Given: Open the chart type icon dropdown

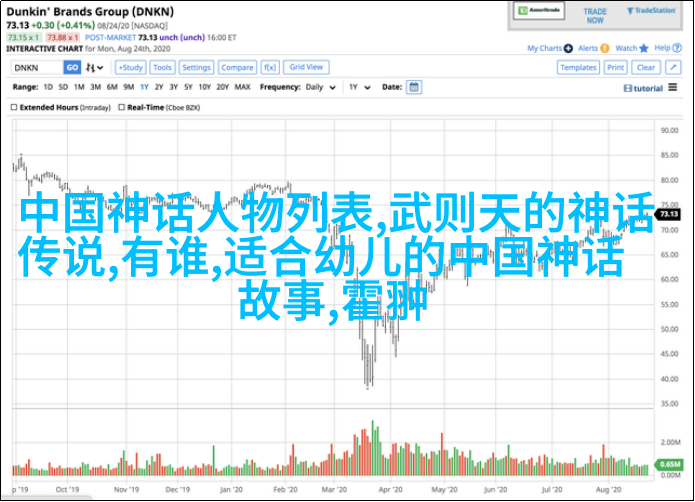Looking at the screenshot, I should [x=94, y=68].
